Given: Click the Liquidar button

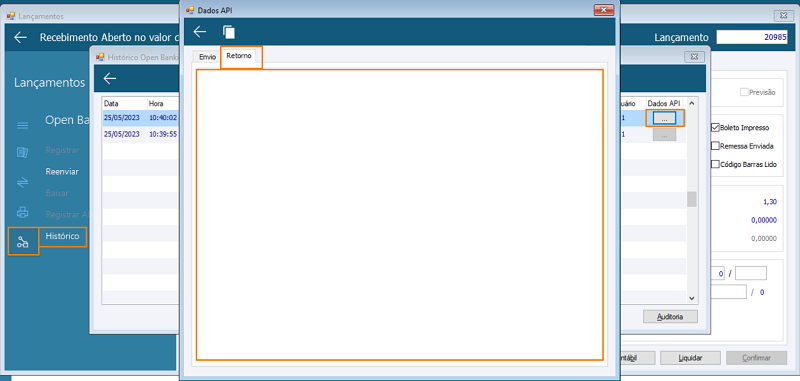Looking at the screenshot, I should [690, 358].
